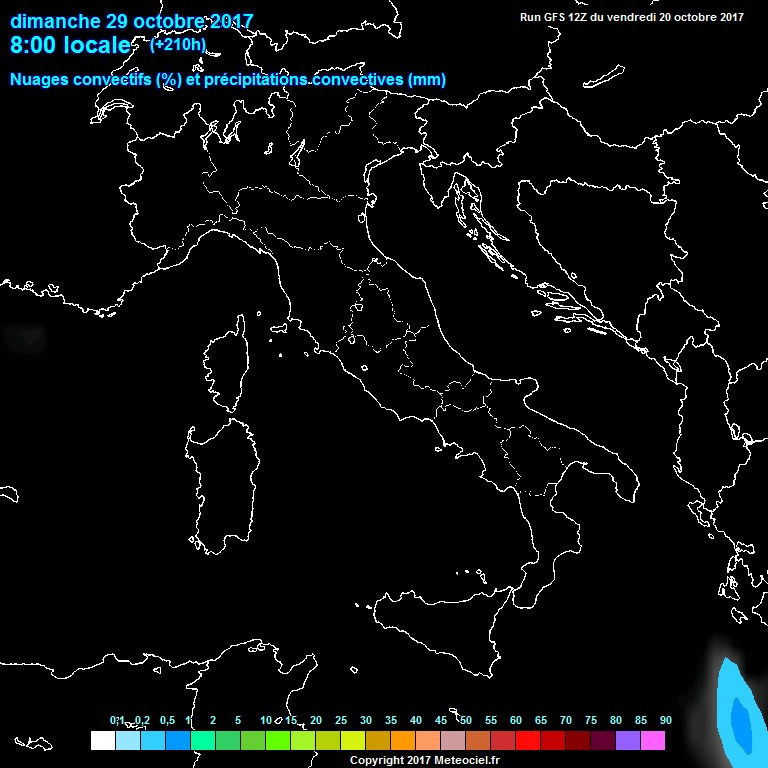Select the lime swatch between 15 and 20
The width and height of the screenshot is (768, 768).
click(303, 740)
